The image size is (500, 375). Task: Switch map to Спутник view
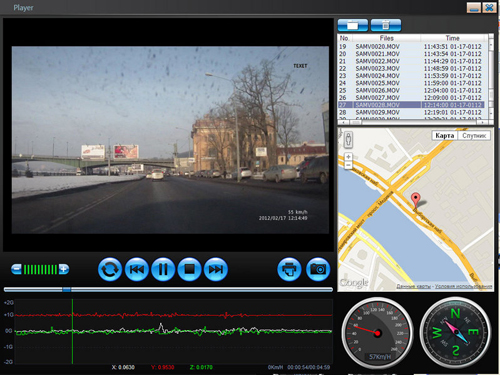tap(474, 136)
